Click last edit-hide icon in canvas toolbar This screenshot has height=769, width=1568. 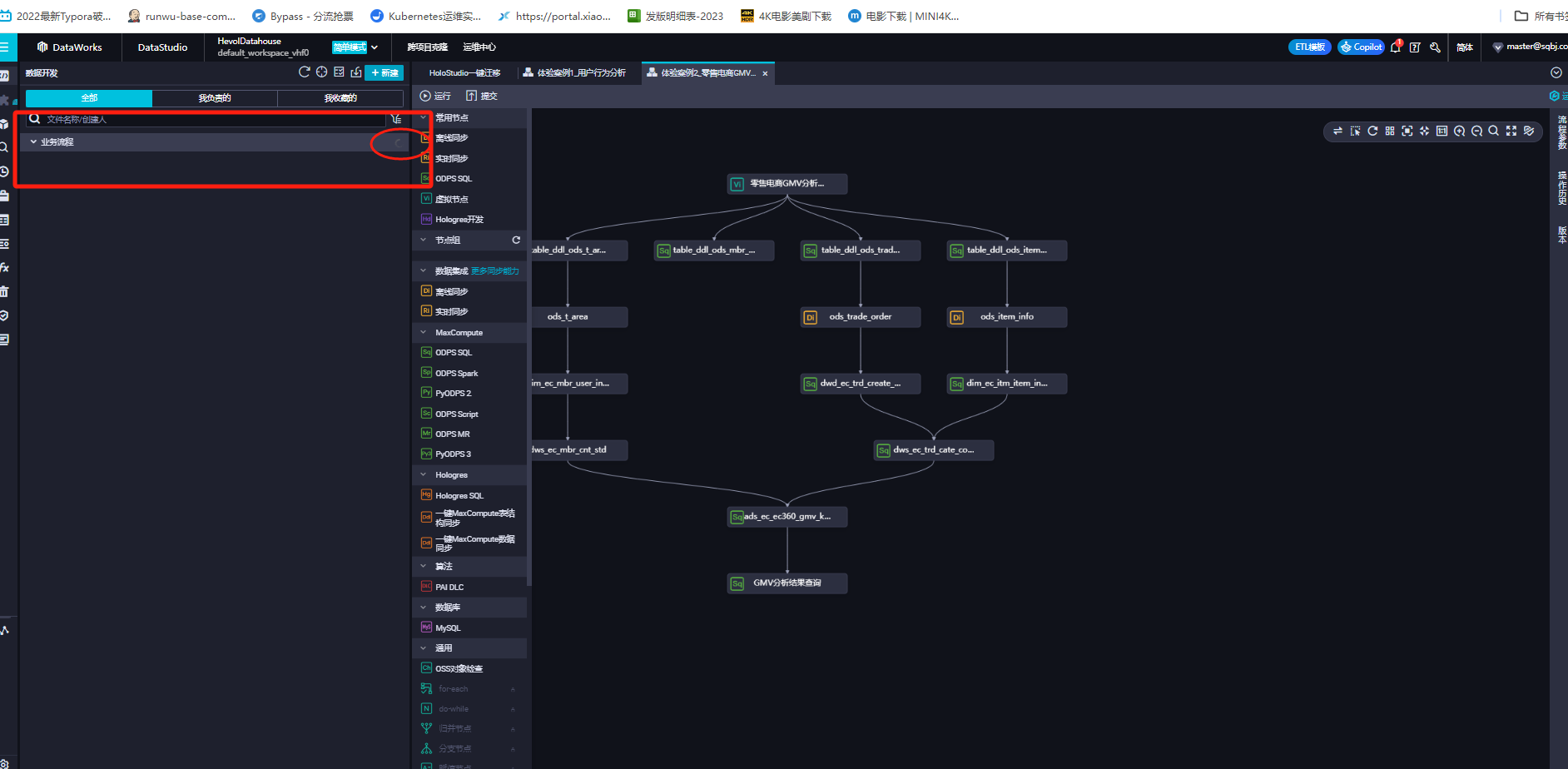(1529, 131)
